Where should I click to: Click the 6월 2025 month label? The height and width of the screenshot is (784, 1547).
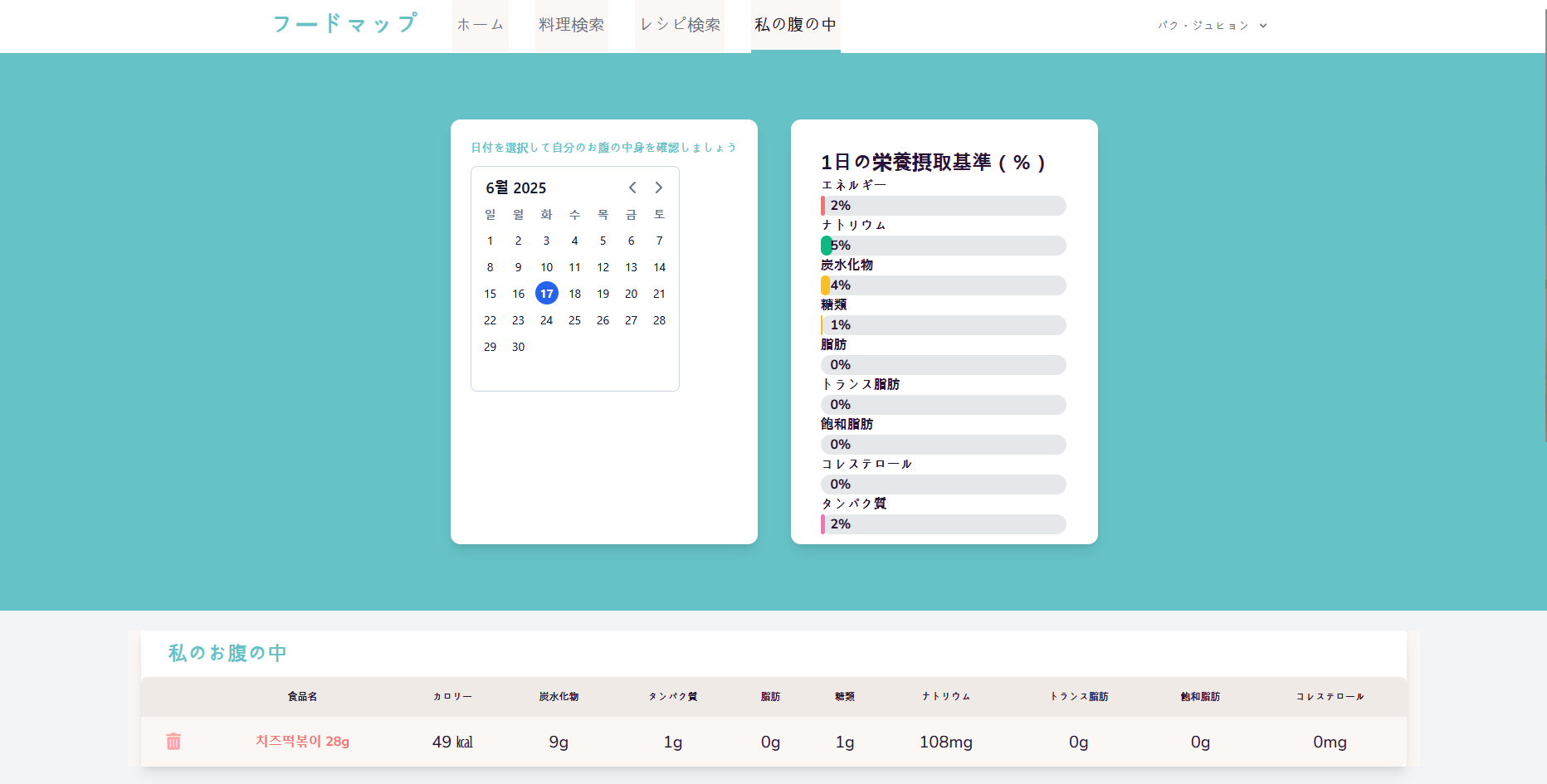coord(516,187)
